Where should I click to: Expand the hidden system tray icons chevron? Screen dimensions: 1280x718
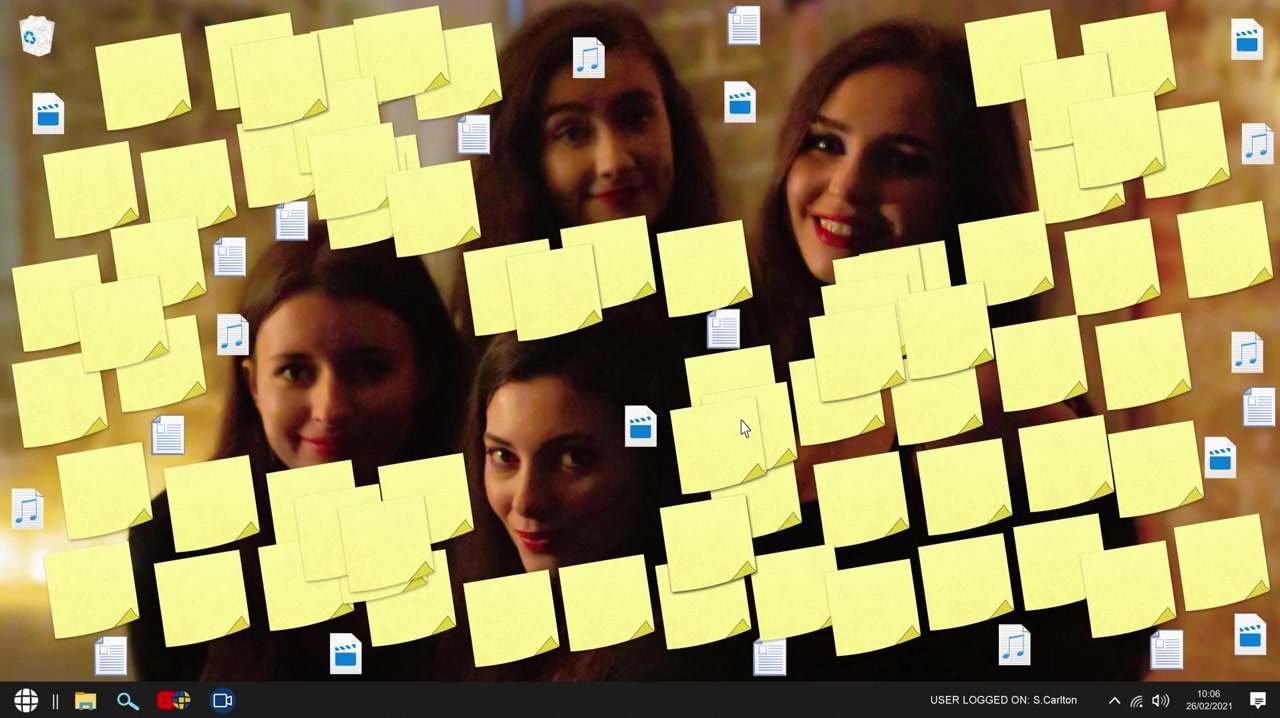(x=1114, y=700)
